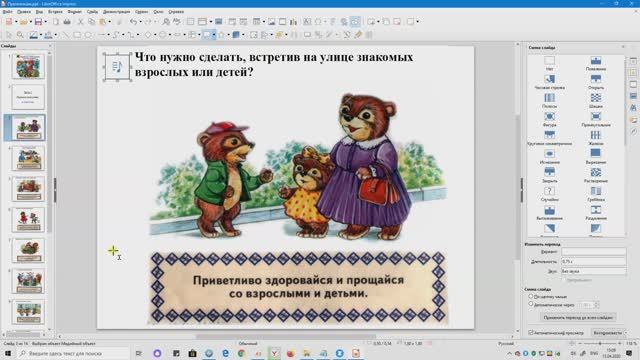Click the Open file folder icon
Viewport: 640px width, 360px height.
pyautogui.click(x=24, y=22)
